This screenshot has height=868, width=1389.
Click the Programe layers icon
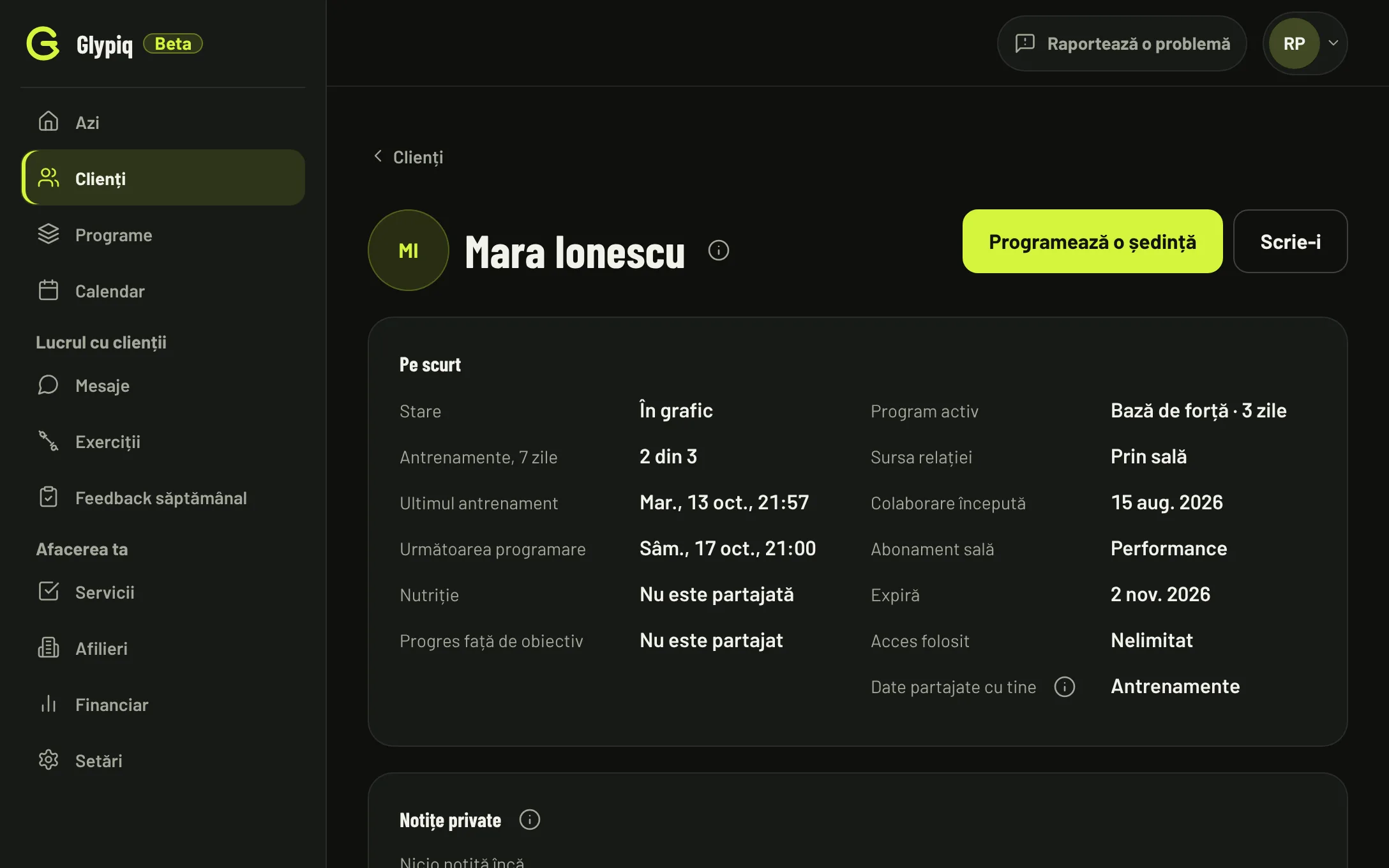tap(48, 234)
